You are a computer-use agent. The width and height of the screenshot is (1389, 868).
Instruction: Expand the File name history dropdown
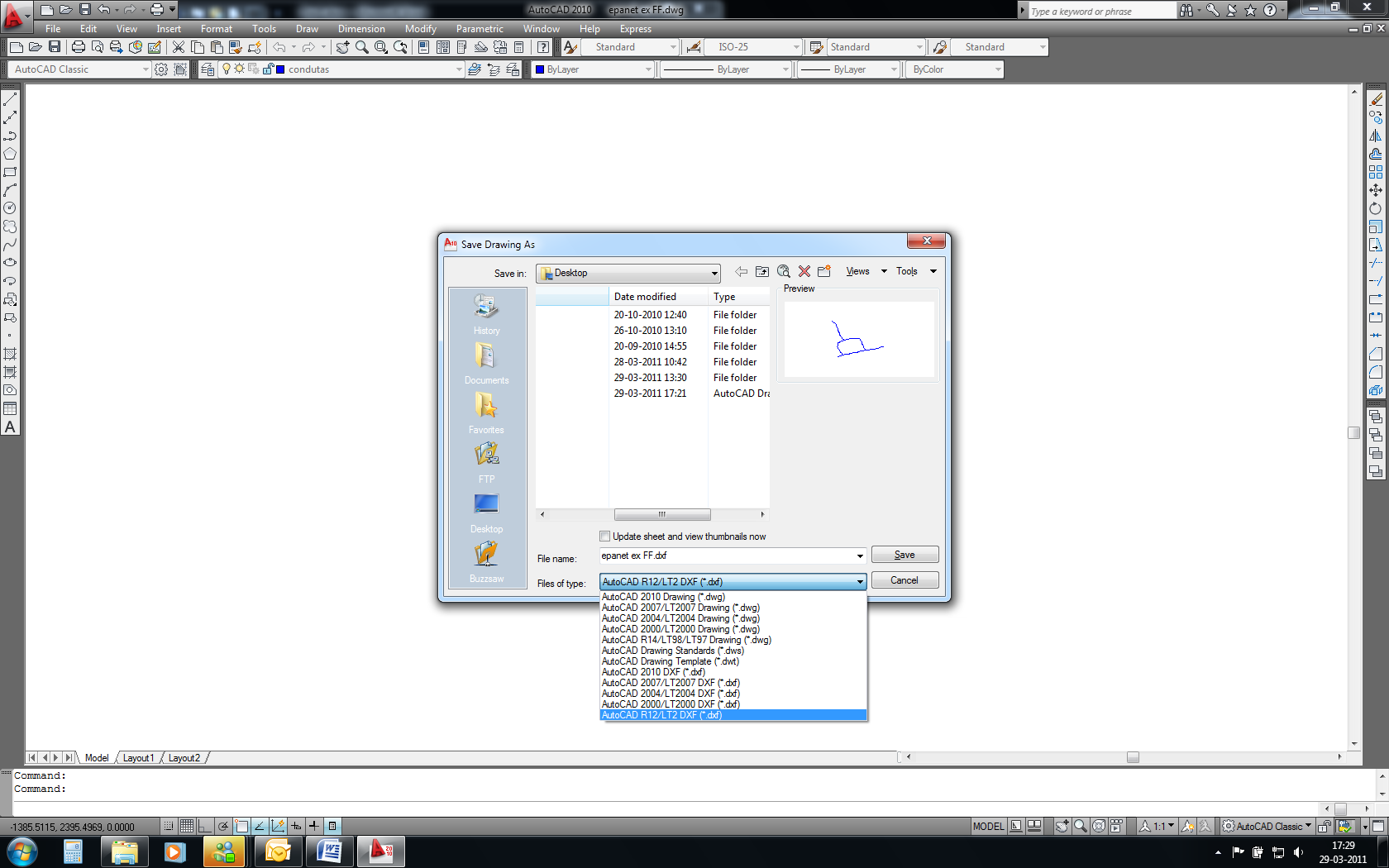(x=860, y=556)
